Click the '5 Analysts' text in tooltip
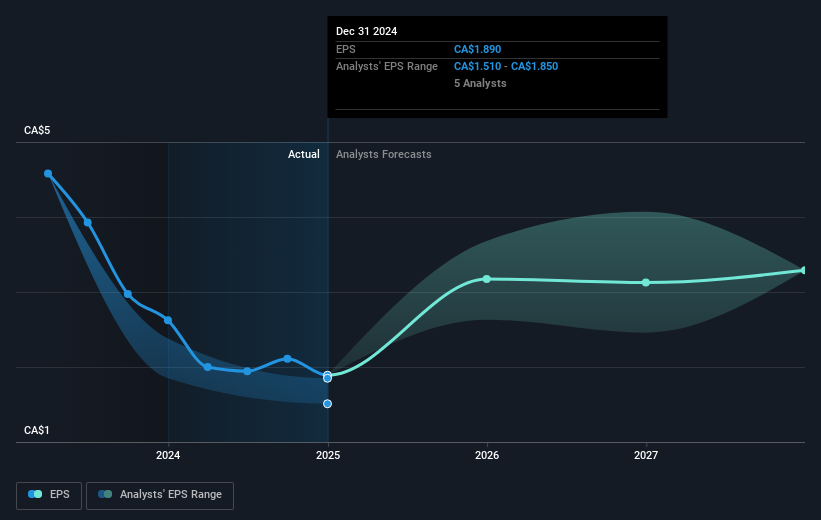Image resolution: width=821 pixels, height=520 pixels. pos(480,83)
